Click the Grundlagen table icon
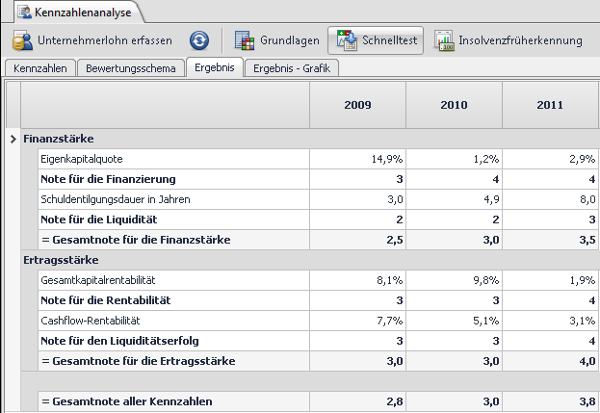This screenshot has width=600, height=413. 245,41
